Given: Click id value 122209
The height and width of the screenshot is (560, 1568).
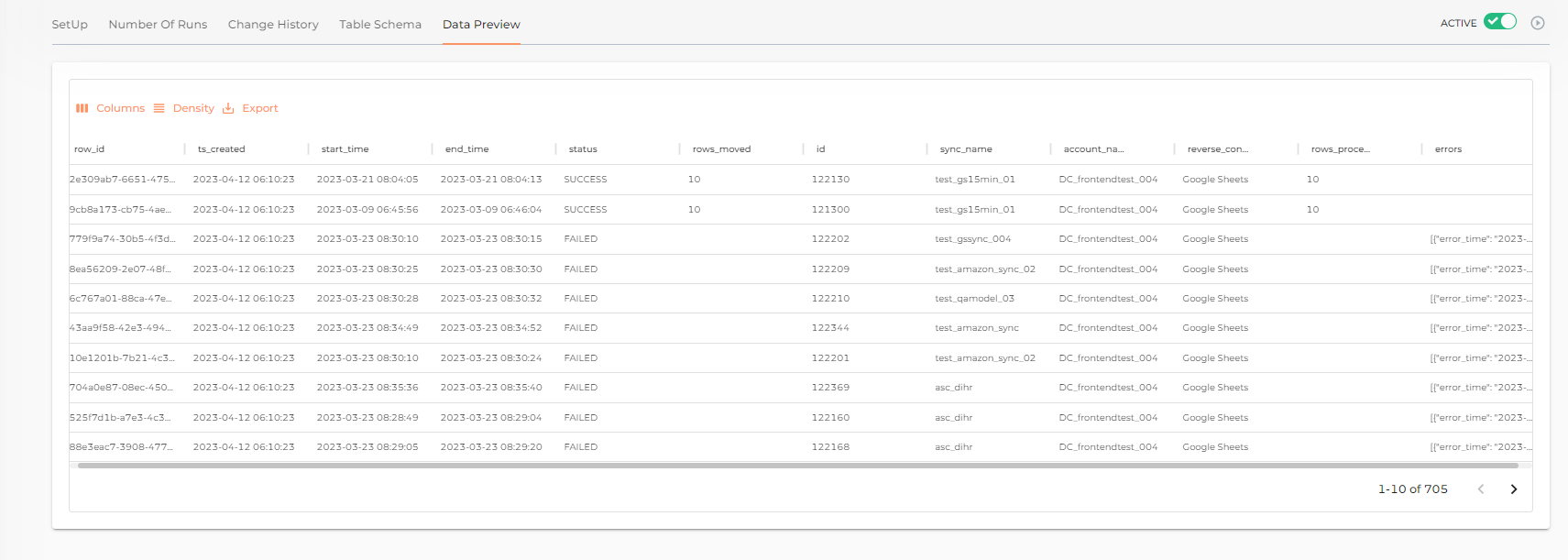Looking at the screenshot, I should click(x=830, y=269).
